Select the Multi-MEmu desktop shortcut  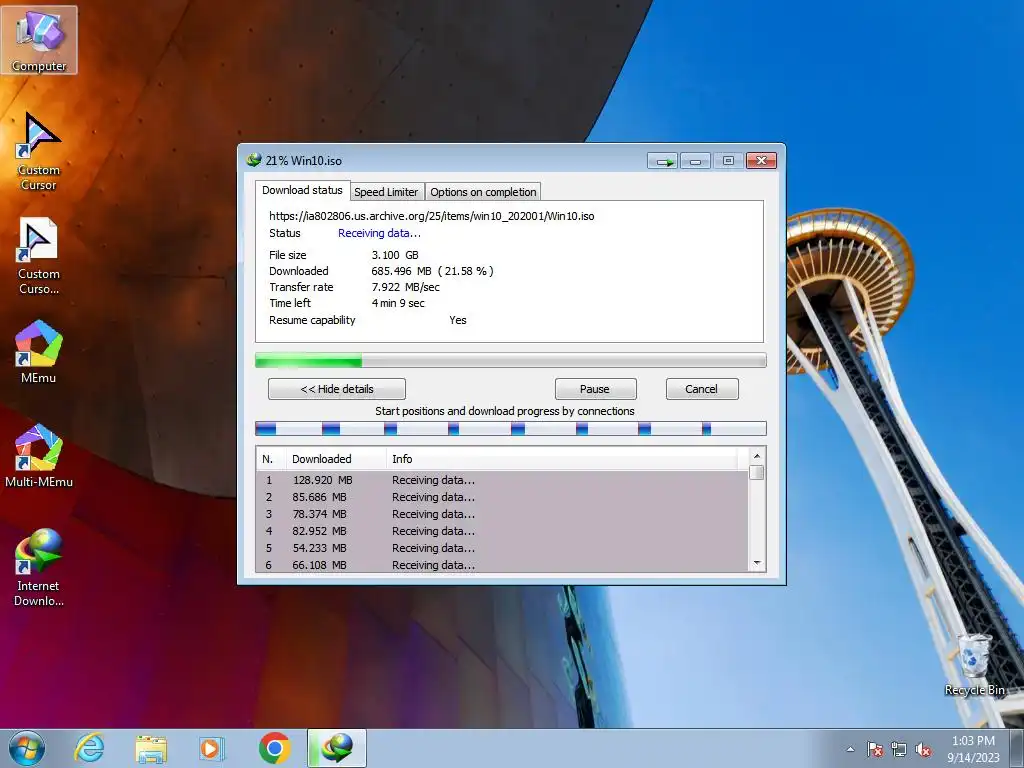[39, 456]
